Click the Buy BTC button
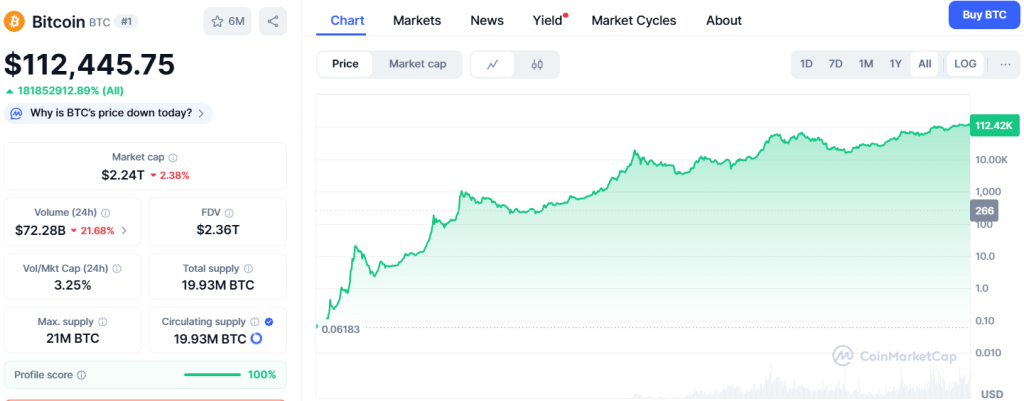Screen dimensions: 1024x401 [x=982, y=15]
